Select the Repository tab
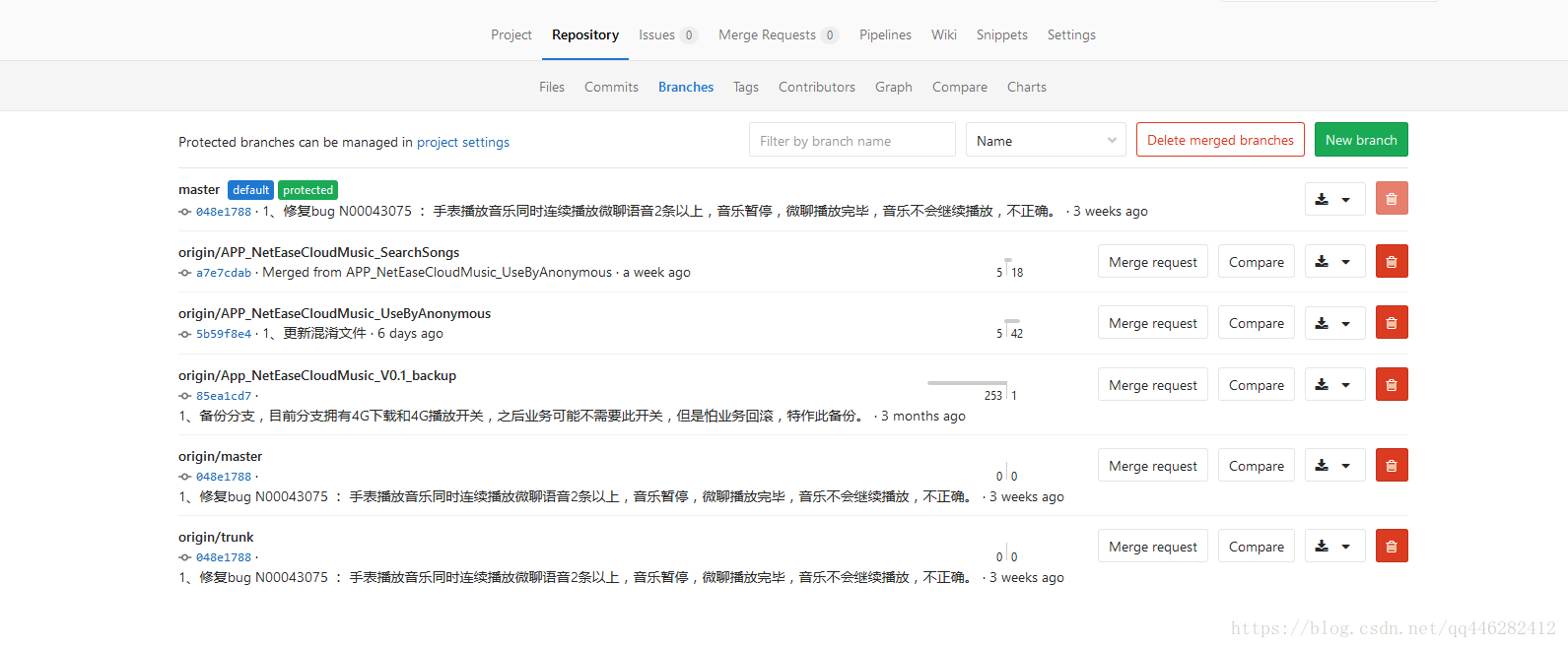The width and height of the screenshot is (1568, 648). 585,34
